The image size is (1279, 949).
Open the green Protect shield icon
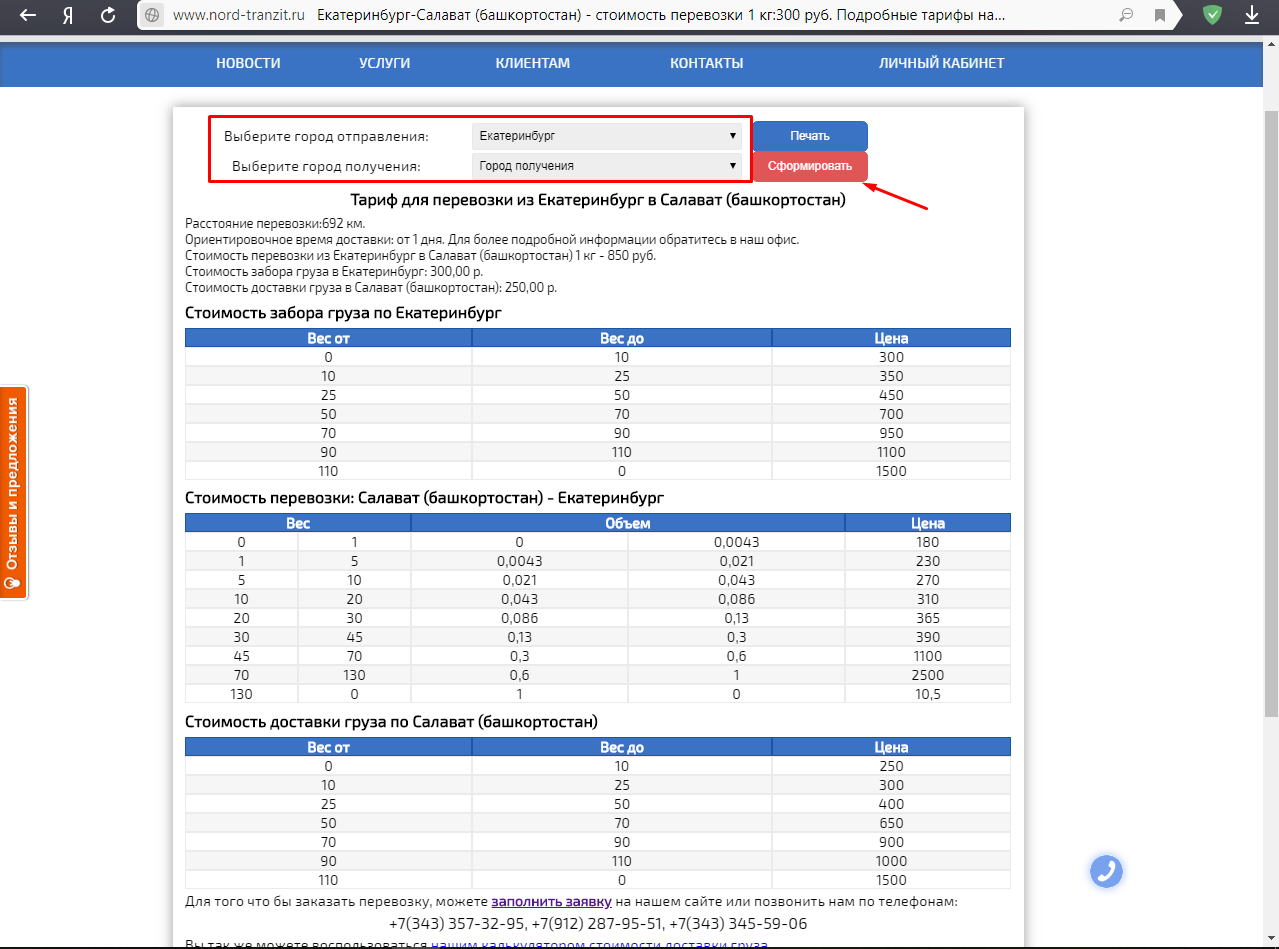1212,16
